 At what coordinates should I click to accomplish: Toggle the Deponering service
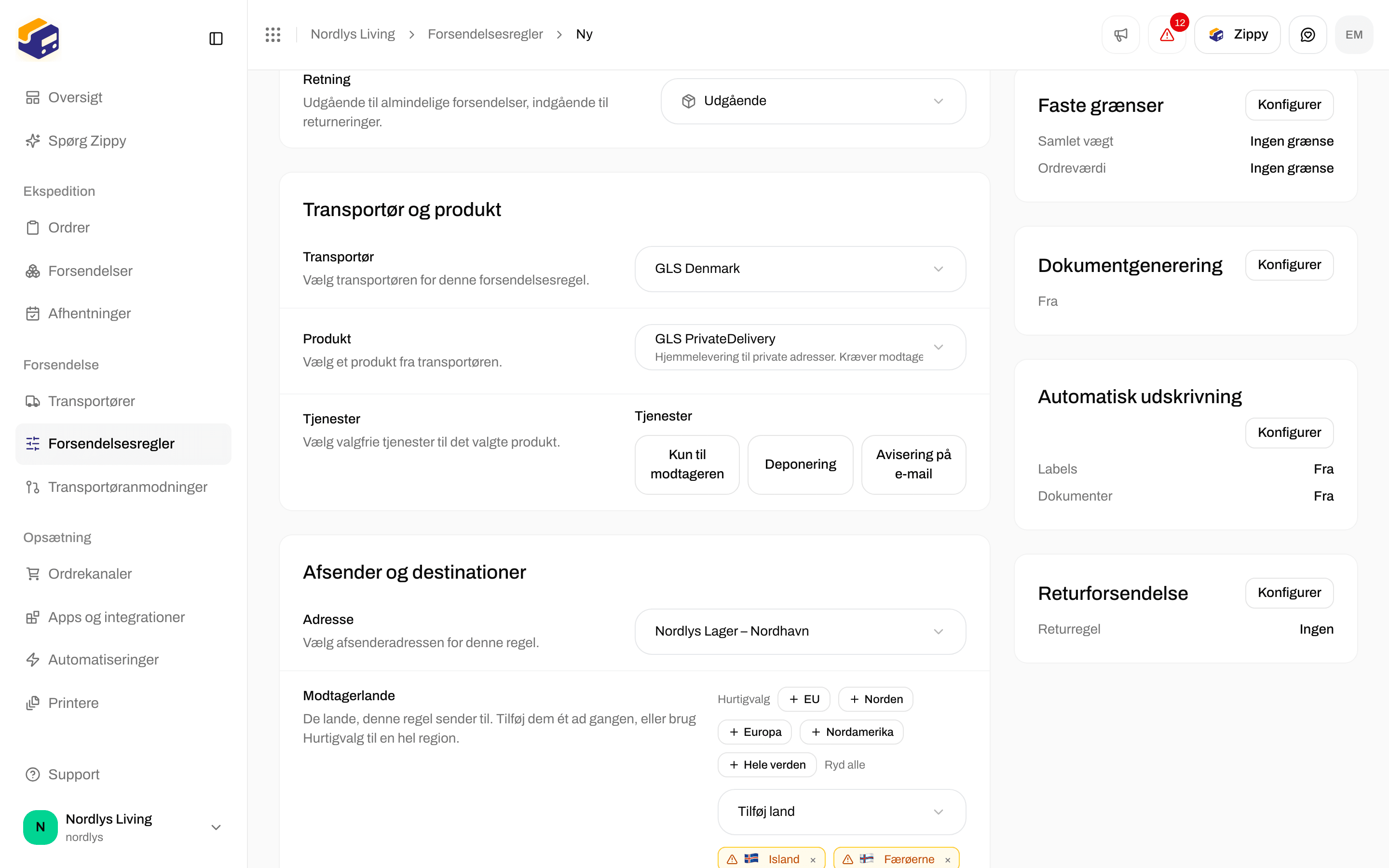click(800, 464)
